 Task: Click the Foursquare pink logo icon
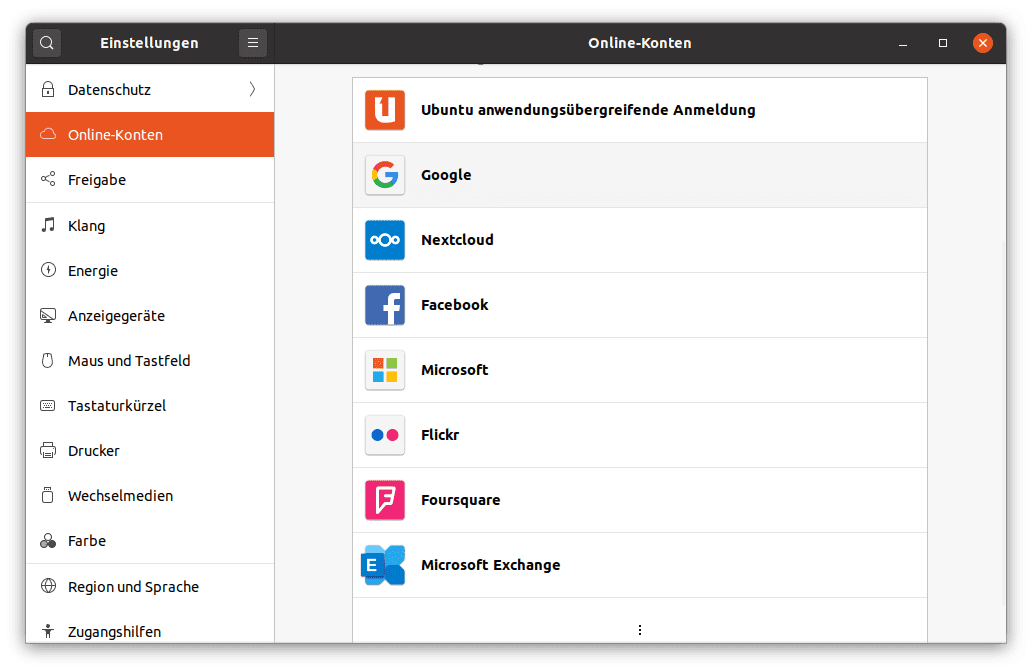(385, 500)
